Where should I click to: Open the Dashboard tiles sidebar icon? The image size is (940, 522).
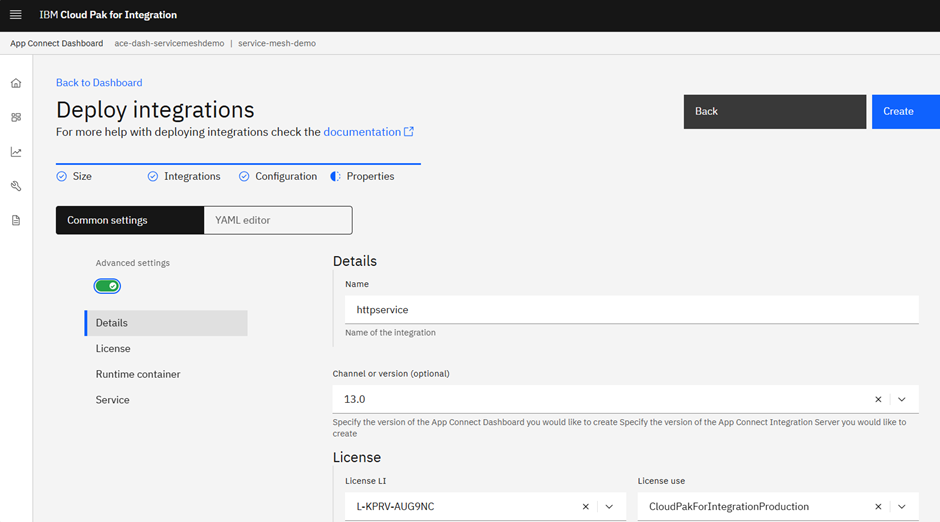click(16, 117)
